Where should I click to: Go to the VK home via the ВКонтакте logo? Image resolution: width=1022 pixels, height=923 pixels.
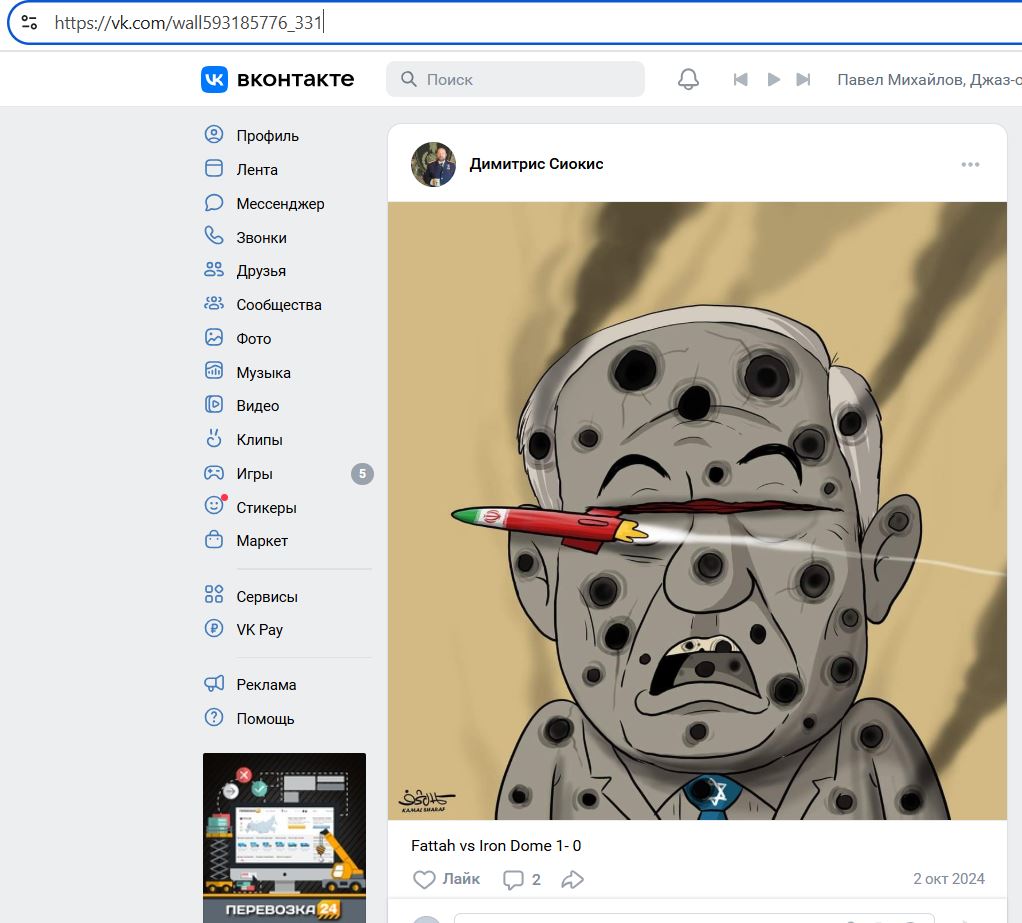click(x=278, y=80)
